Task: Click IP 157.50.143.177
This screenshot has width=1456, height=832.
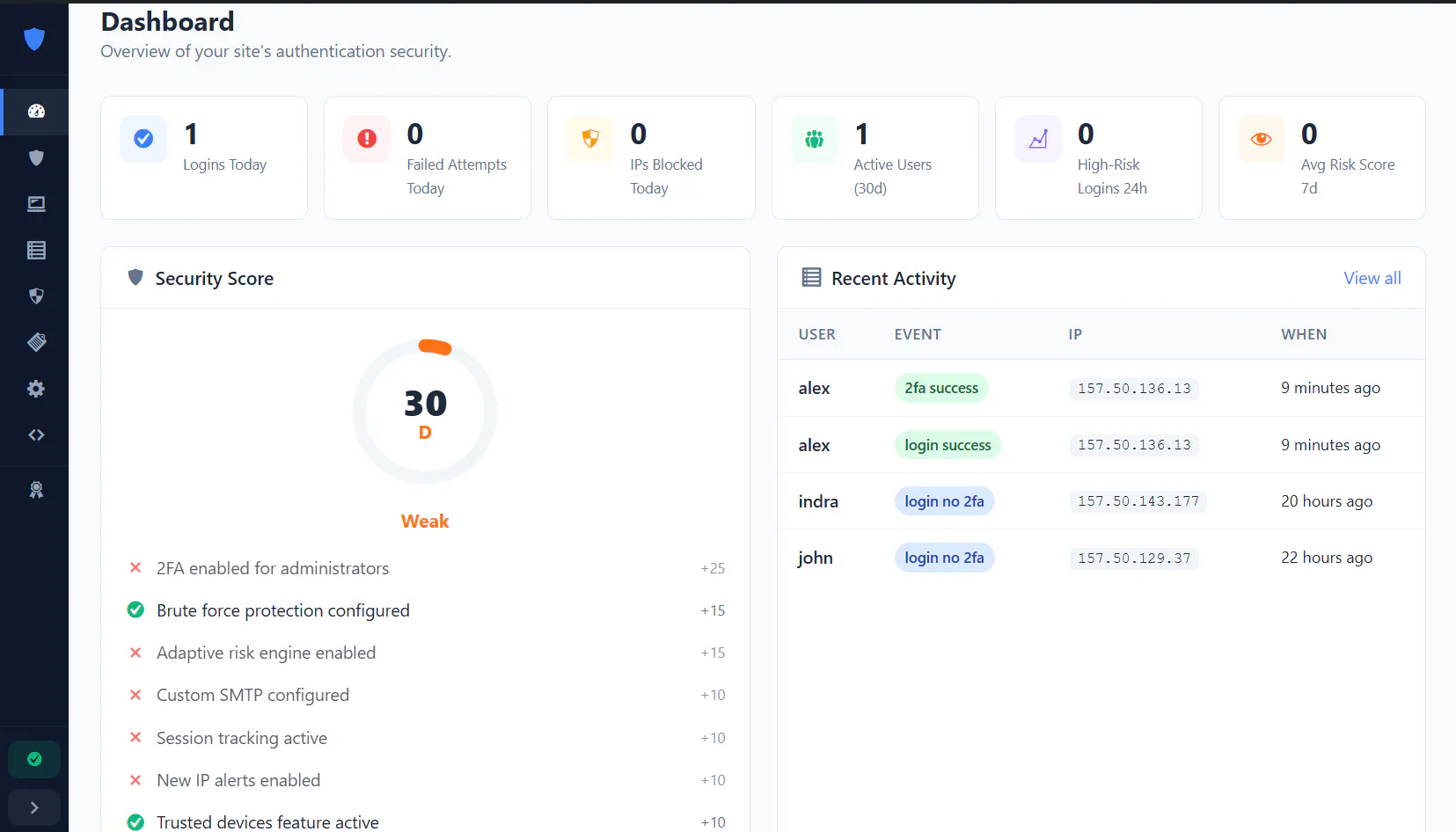Action: [1138, 501]
